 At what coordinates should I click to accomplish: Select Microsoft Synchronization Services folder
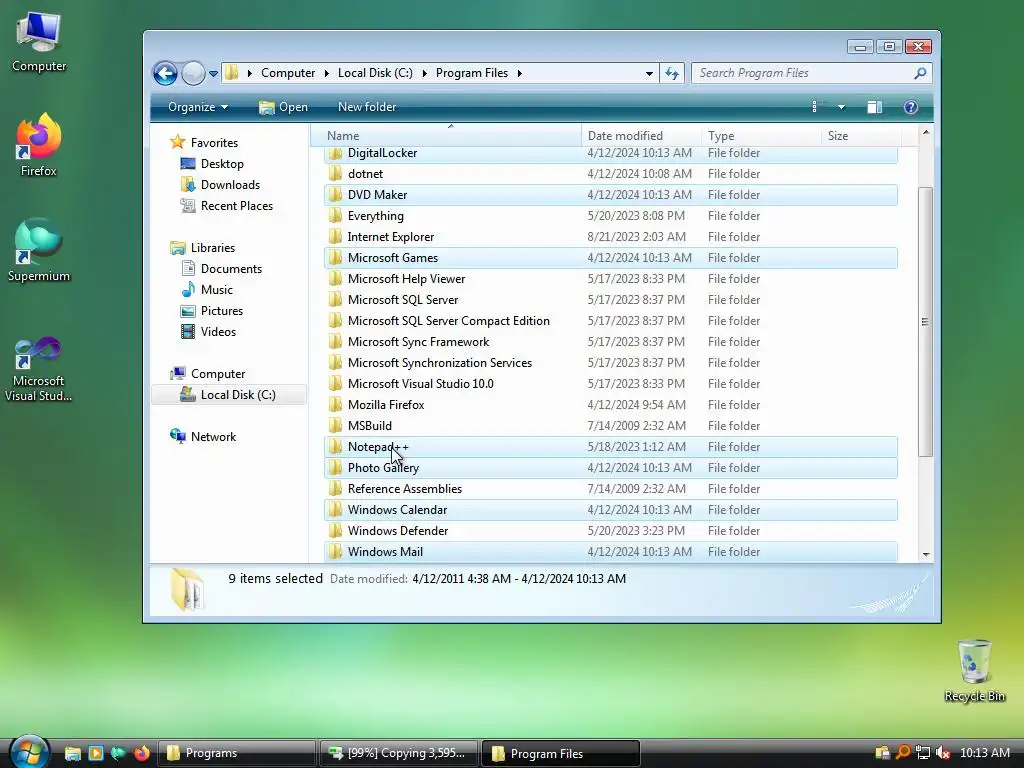(611, 362)
